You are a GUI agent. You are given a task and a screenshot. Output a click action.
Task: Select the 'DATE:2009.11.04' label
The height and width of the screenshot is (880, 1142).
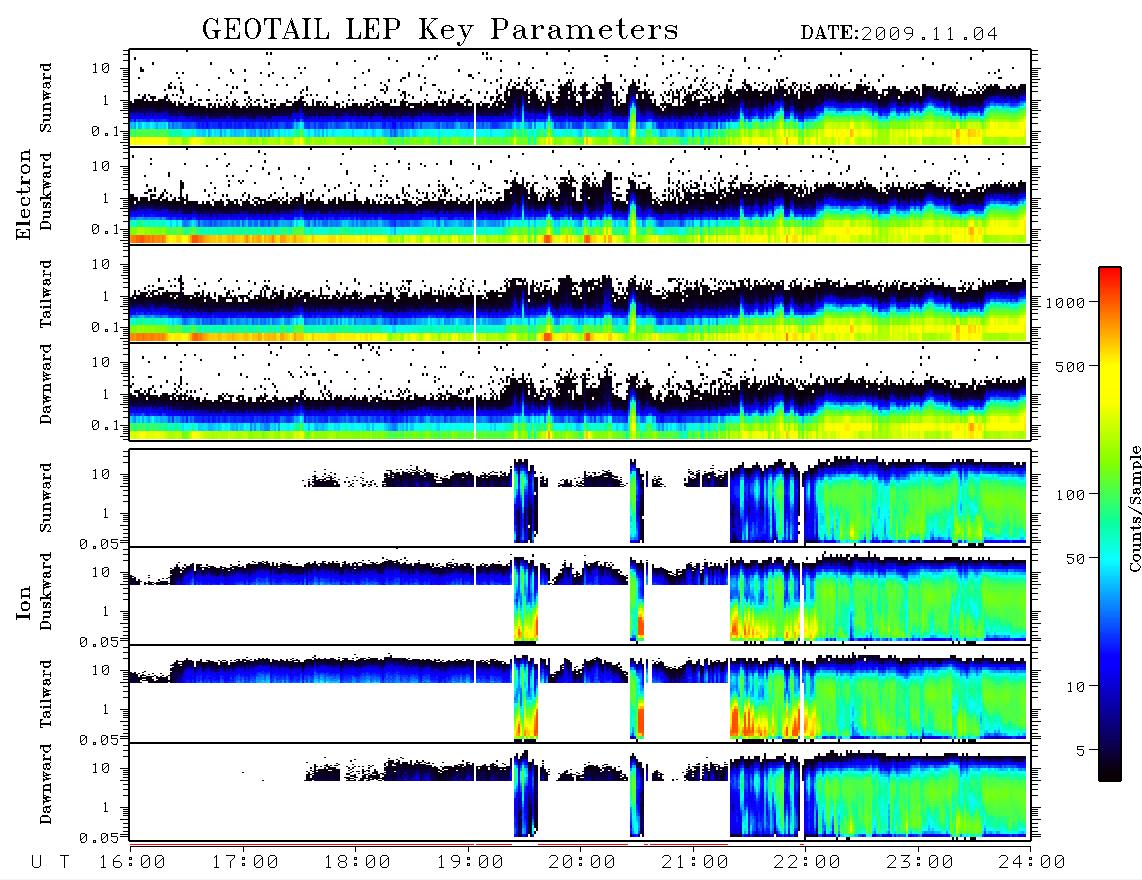[x=899, y=34]
